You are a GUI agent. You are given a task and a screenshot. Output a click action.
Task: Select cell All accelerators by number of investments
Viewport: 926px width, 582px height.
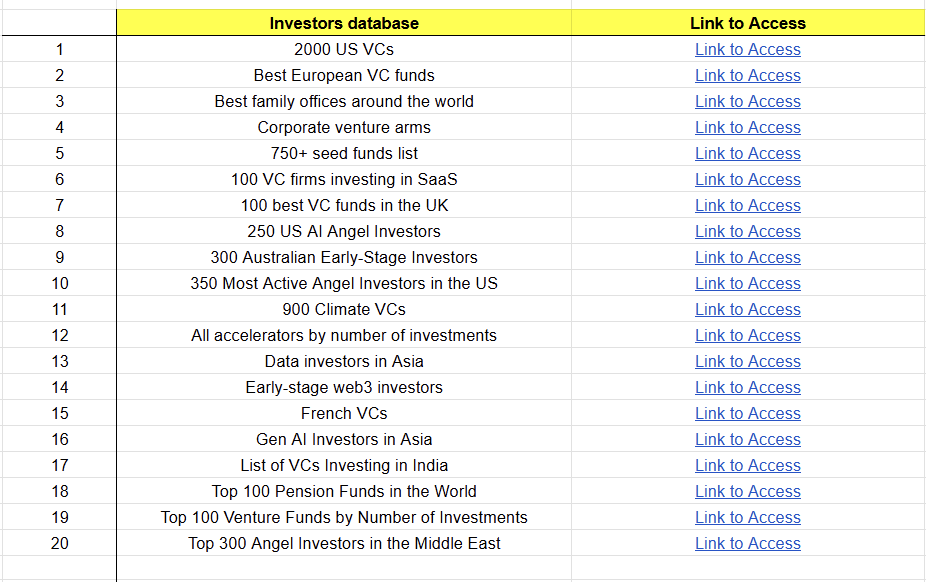tap(344, 335)
